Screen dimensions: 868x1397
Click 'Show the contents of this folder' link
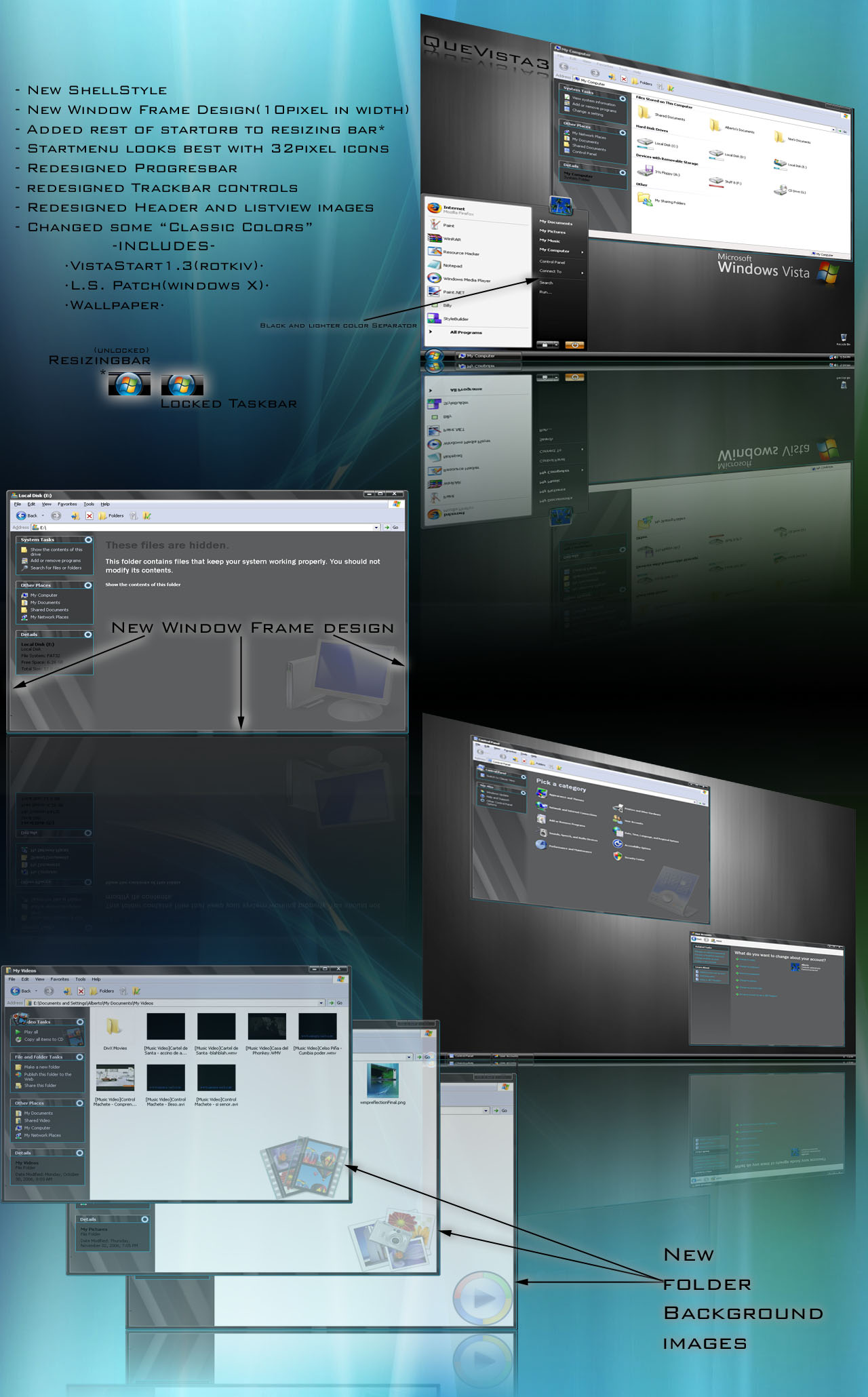tap(143, 585)
